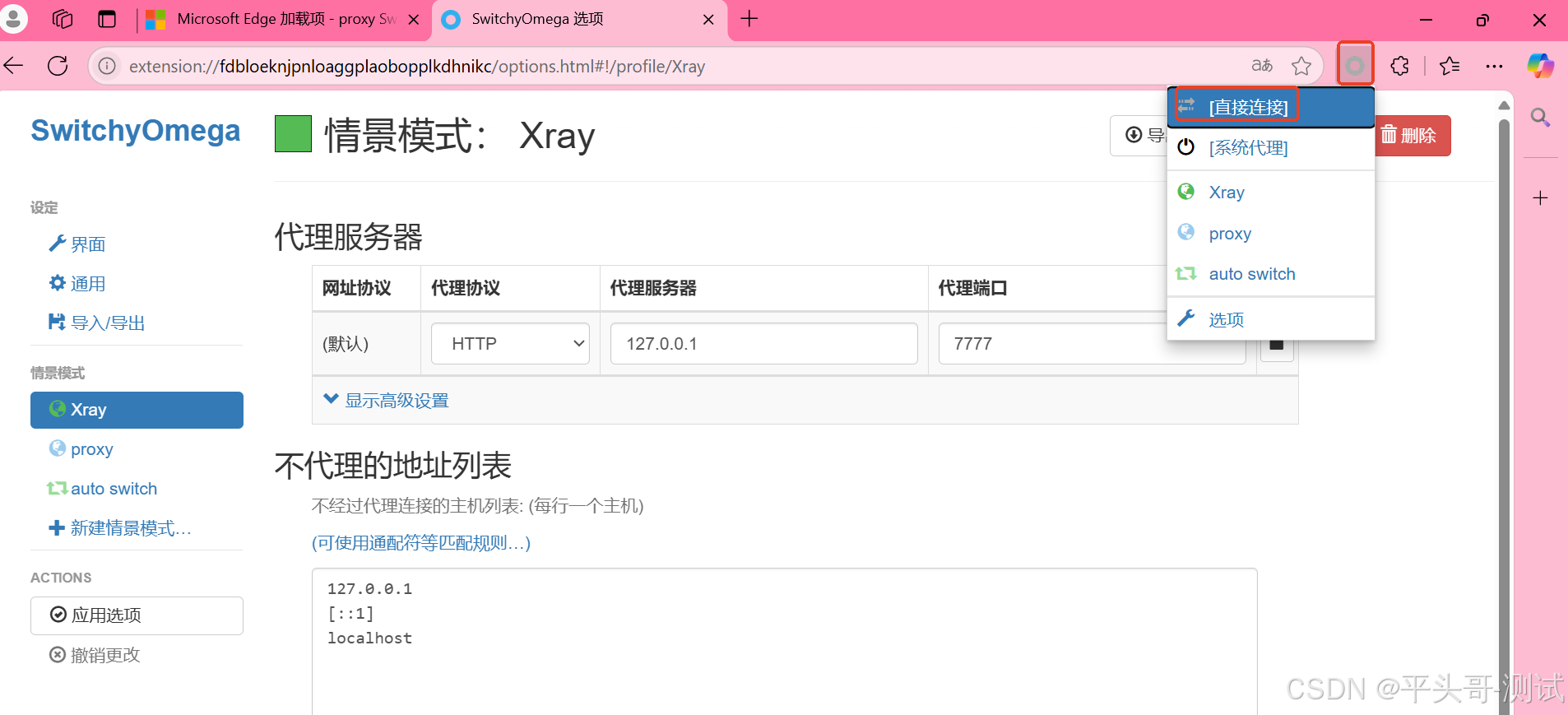The image size is (1568, 715).
Task: Choose proxy profile in popup menu
Action: (x=1271, y=234)
